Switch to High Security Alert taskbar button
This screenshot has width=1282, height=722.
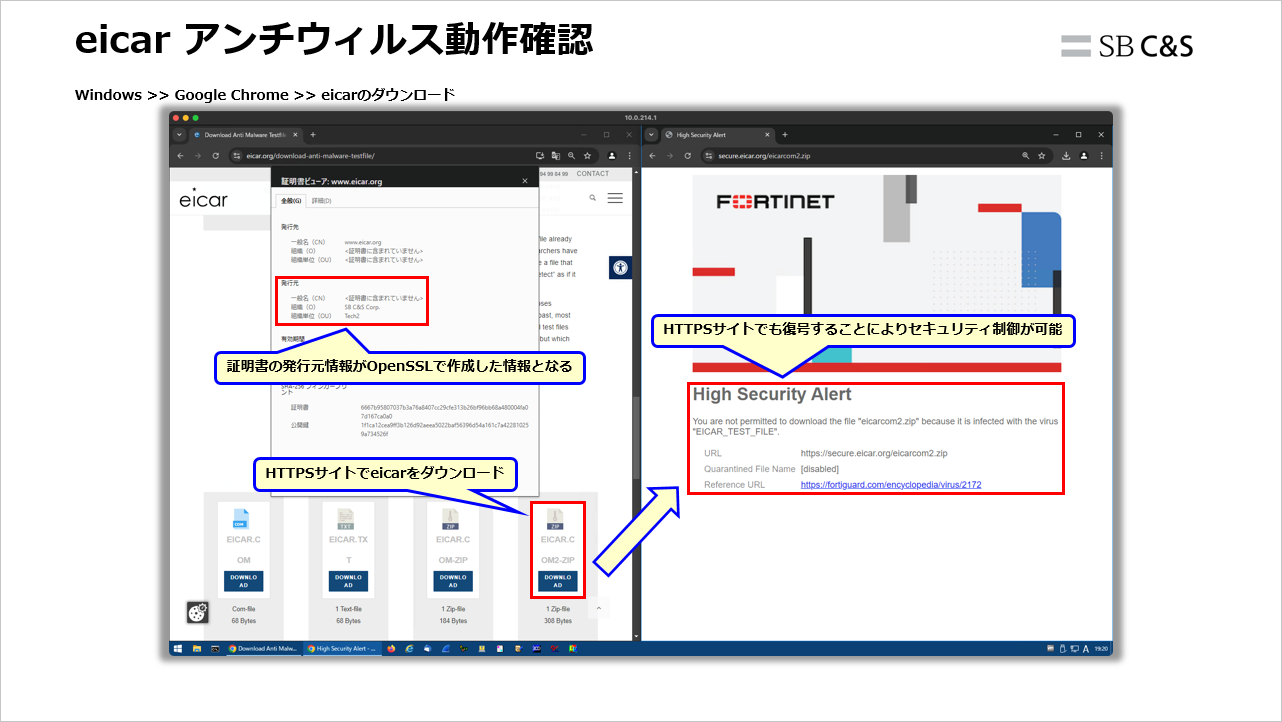[342, 649]
